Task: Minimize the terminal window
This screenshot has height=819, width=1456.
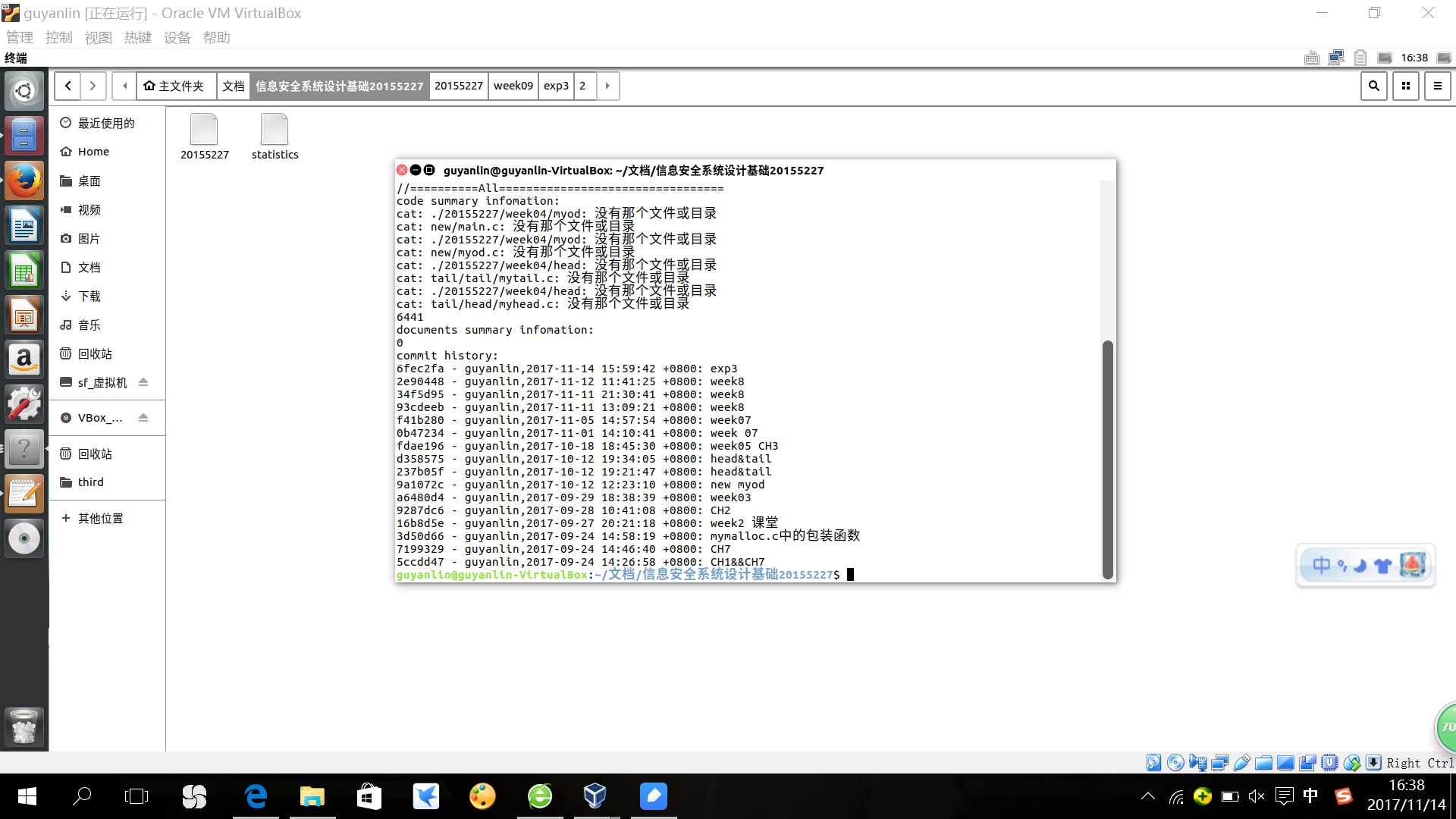Action: (x=416, y=170)
